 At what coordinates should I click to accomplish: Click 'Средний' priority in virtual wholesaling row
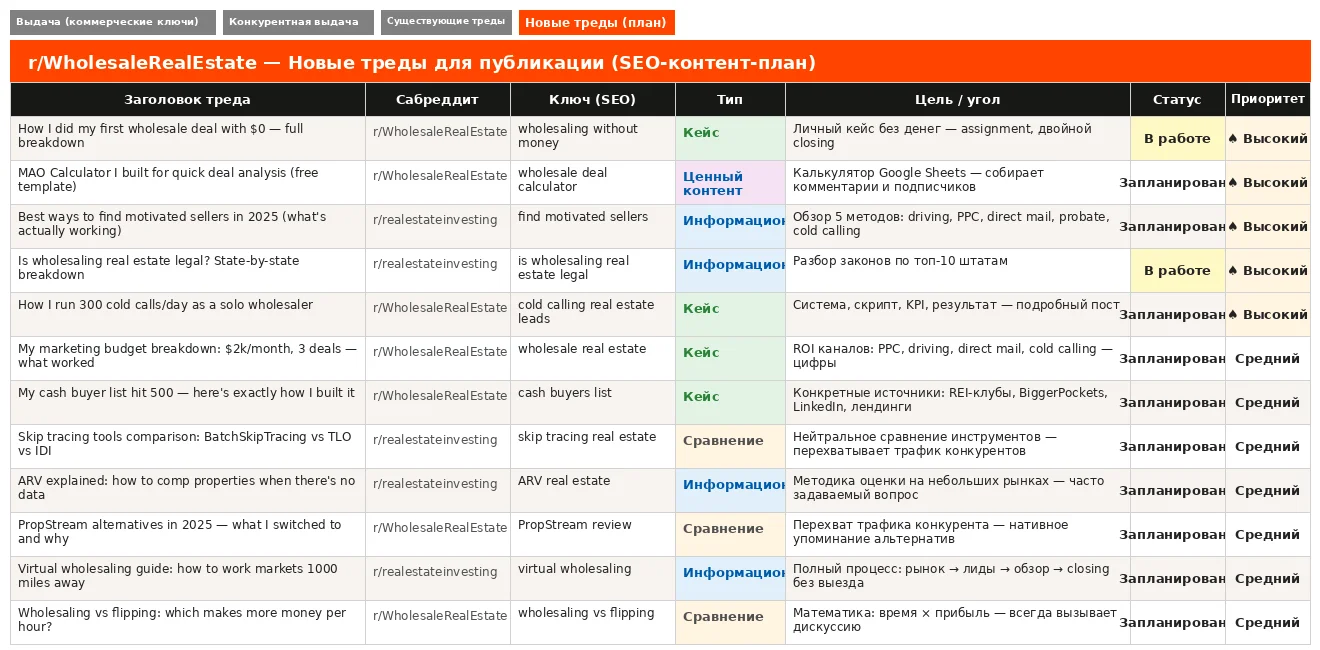point(1268,579)
